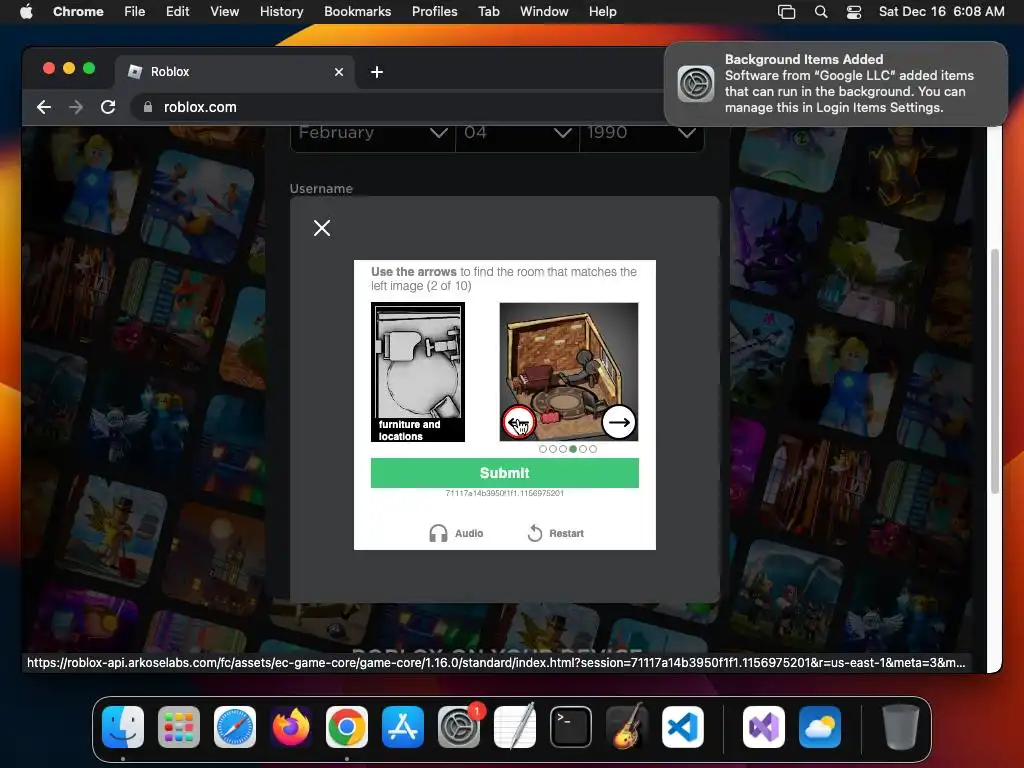
Task: Open the View menu
Action: click(224, 12)
